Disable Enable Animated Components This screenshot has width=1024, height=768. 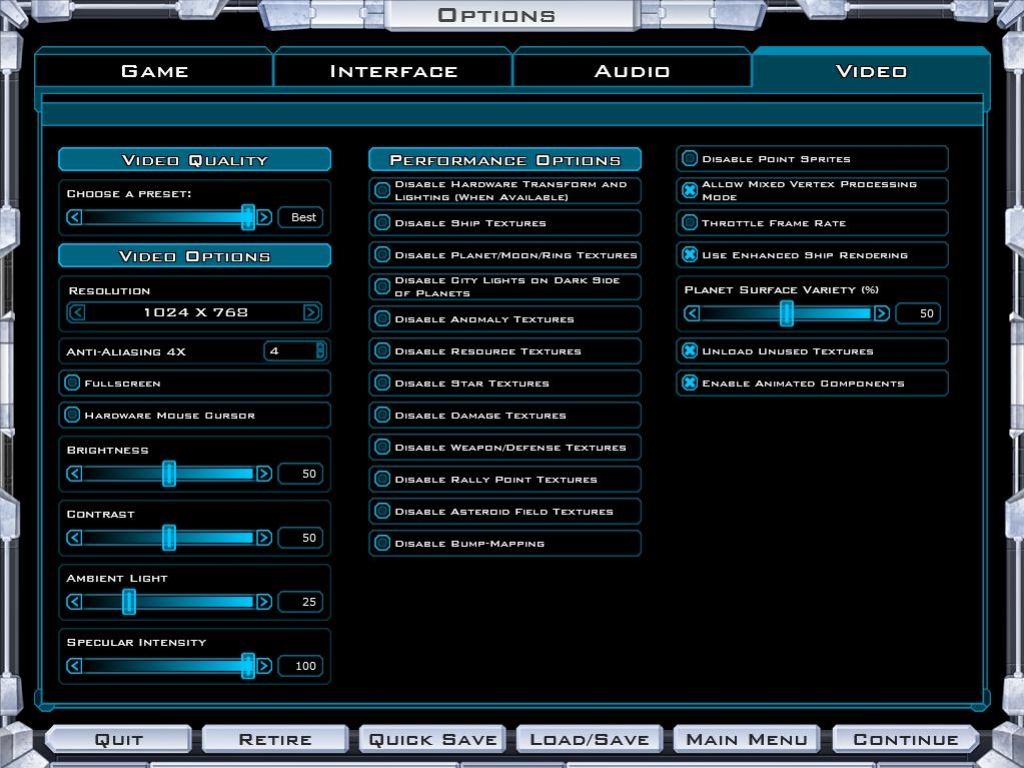690,383
